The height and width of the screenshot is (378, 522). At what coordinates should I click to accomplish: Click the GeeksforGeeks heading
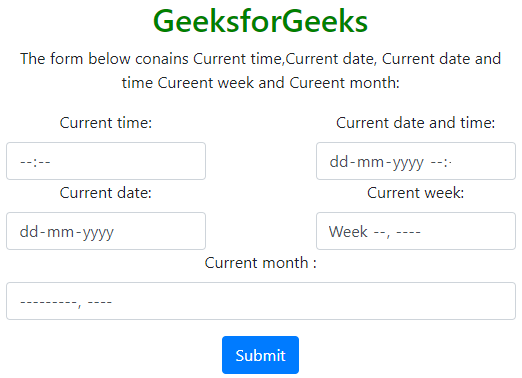click(260, 21)
